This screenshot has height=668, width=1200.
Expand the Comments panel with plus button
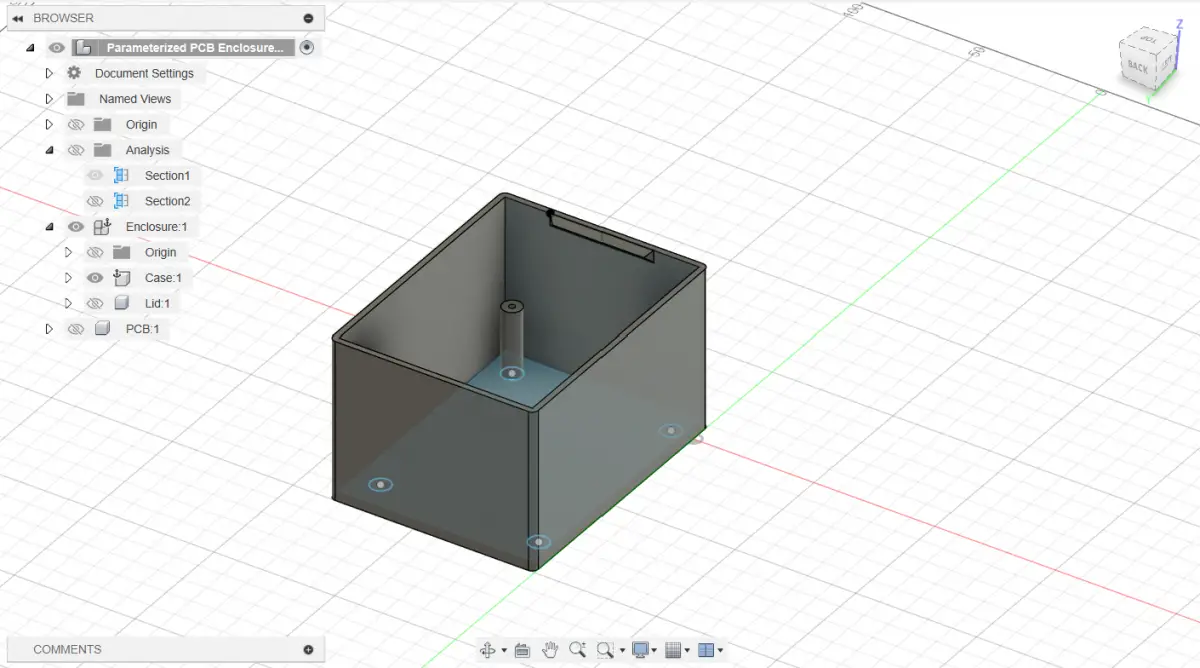click(308, 650)
